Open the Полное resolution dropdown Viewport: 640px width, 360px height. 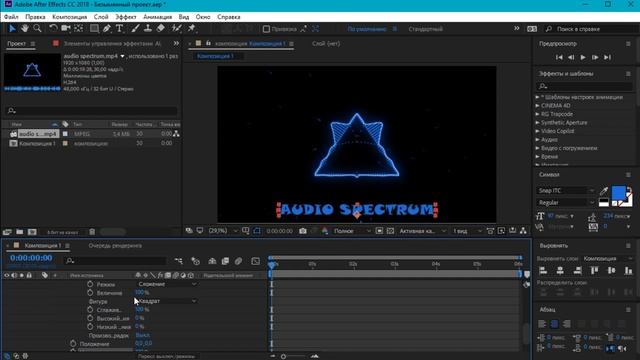click(x=352, y=231)
